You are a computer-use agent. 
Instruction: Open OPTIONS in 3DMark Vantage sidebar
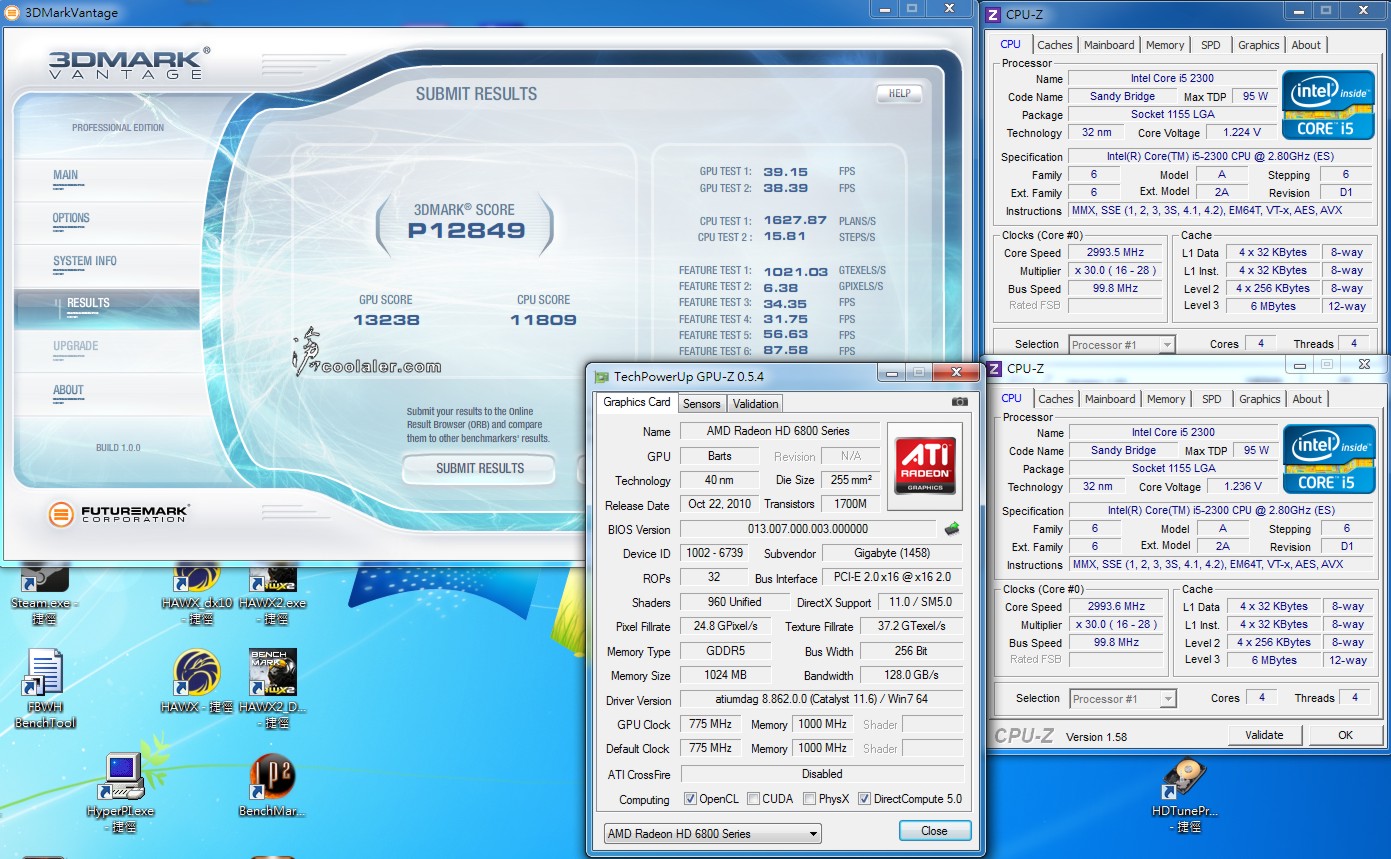point(107,222)
